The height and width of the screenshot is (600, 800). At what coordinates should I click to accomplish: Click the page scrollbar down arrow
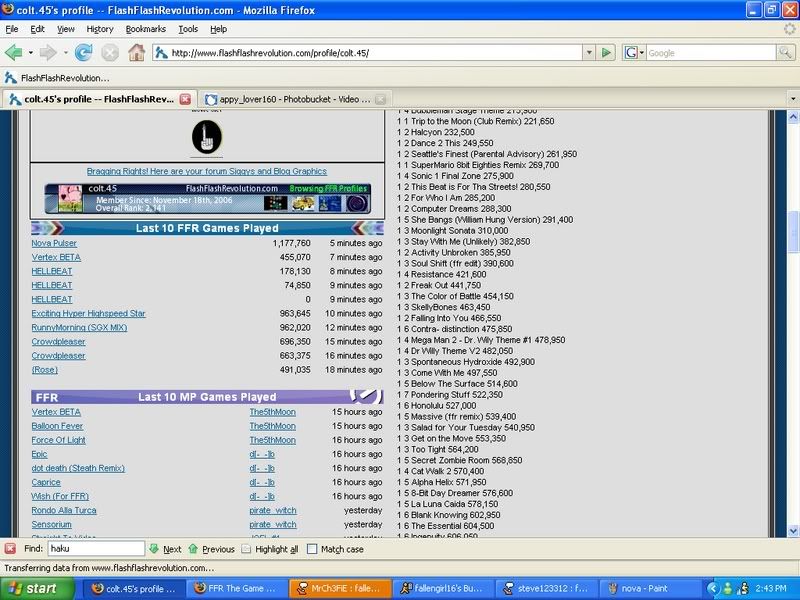[x=793, y=531]
